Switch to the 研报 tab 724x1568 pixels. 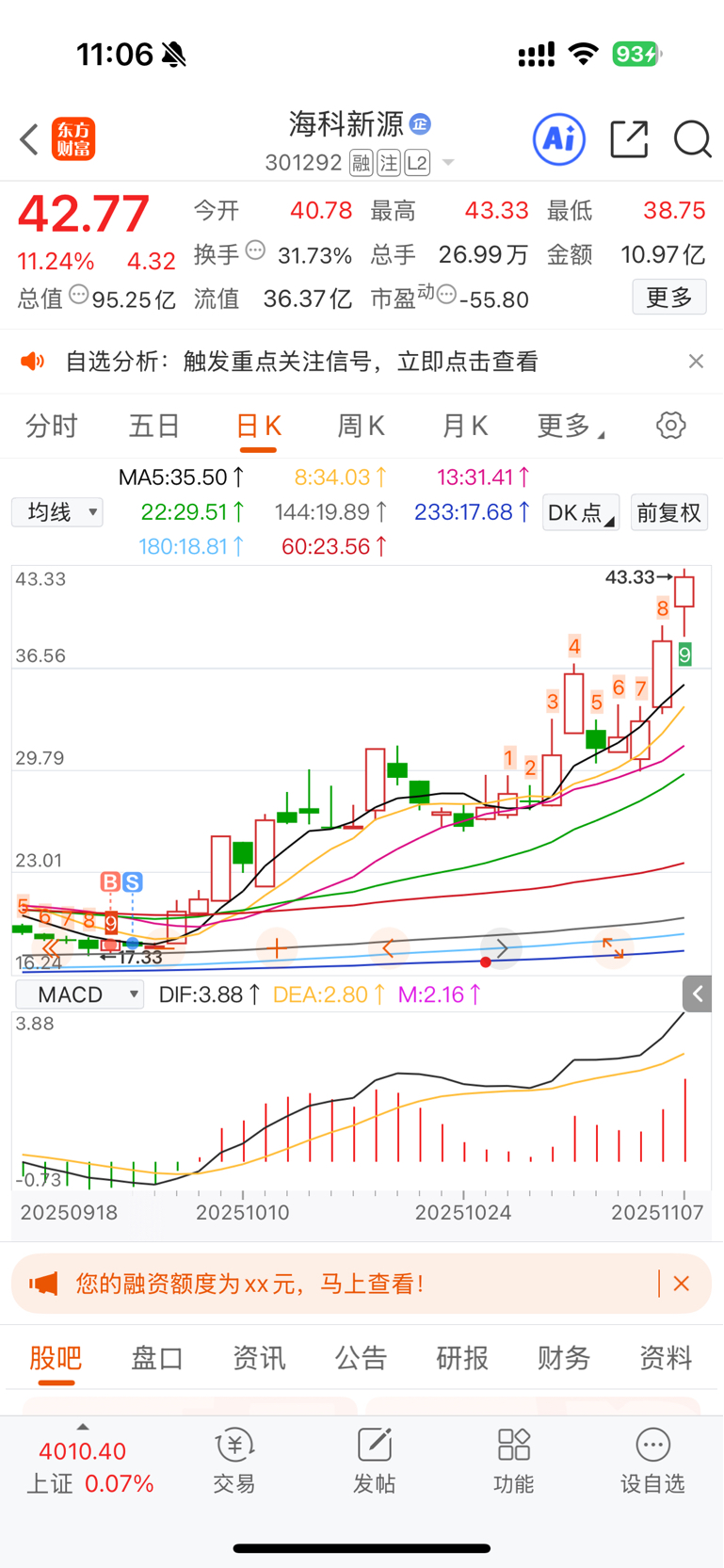[462, 1358]
